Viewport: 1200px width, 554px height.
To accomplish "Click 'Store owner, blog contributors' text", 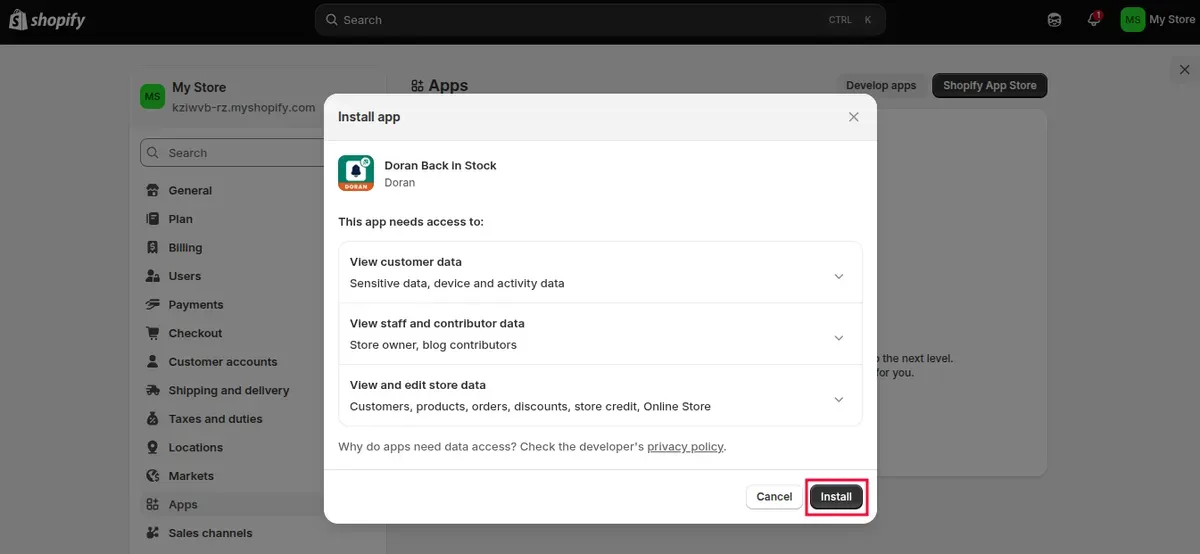I will [433, 345].
